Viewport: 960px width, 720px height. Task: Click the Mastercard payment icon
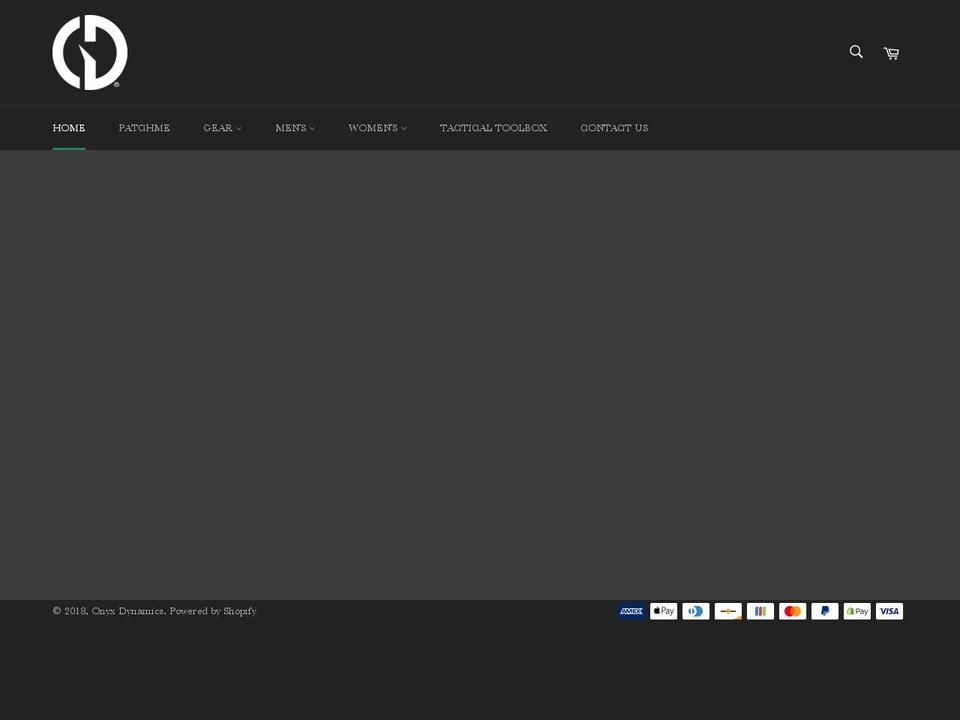click(792, 611)
